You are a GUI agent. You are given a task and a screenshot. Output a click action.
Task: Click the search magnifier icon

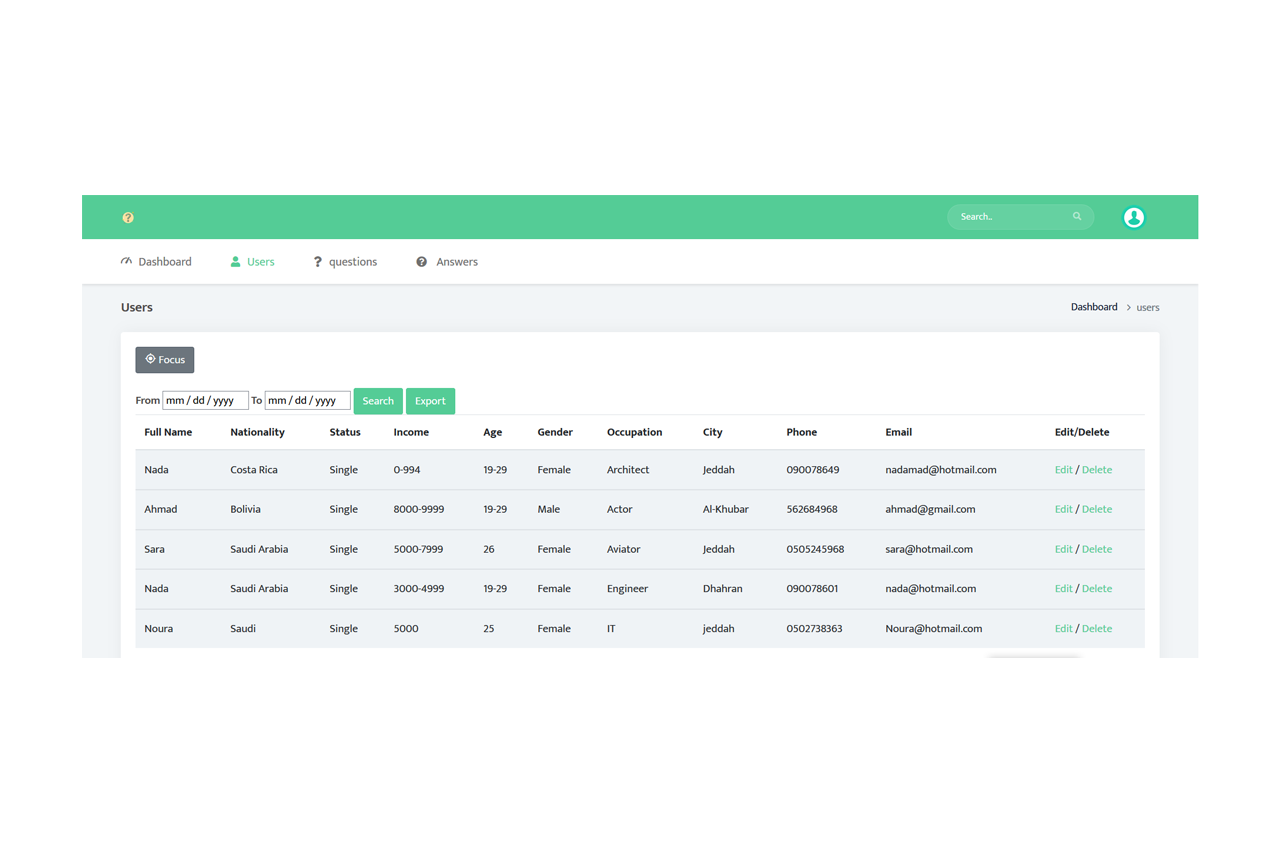(x=1077, y=216)
